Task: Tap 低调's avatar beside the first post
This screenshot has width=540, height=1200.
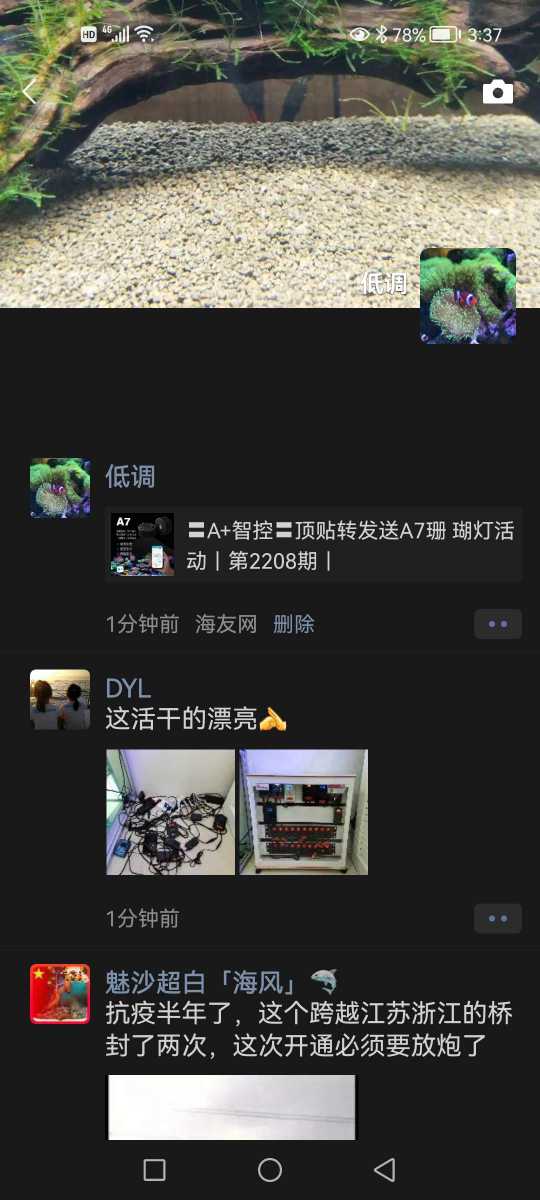Action: click(60, 488)
